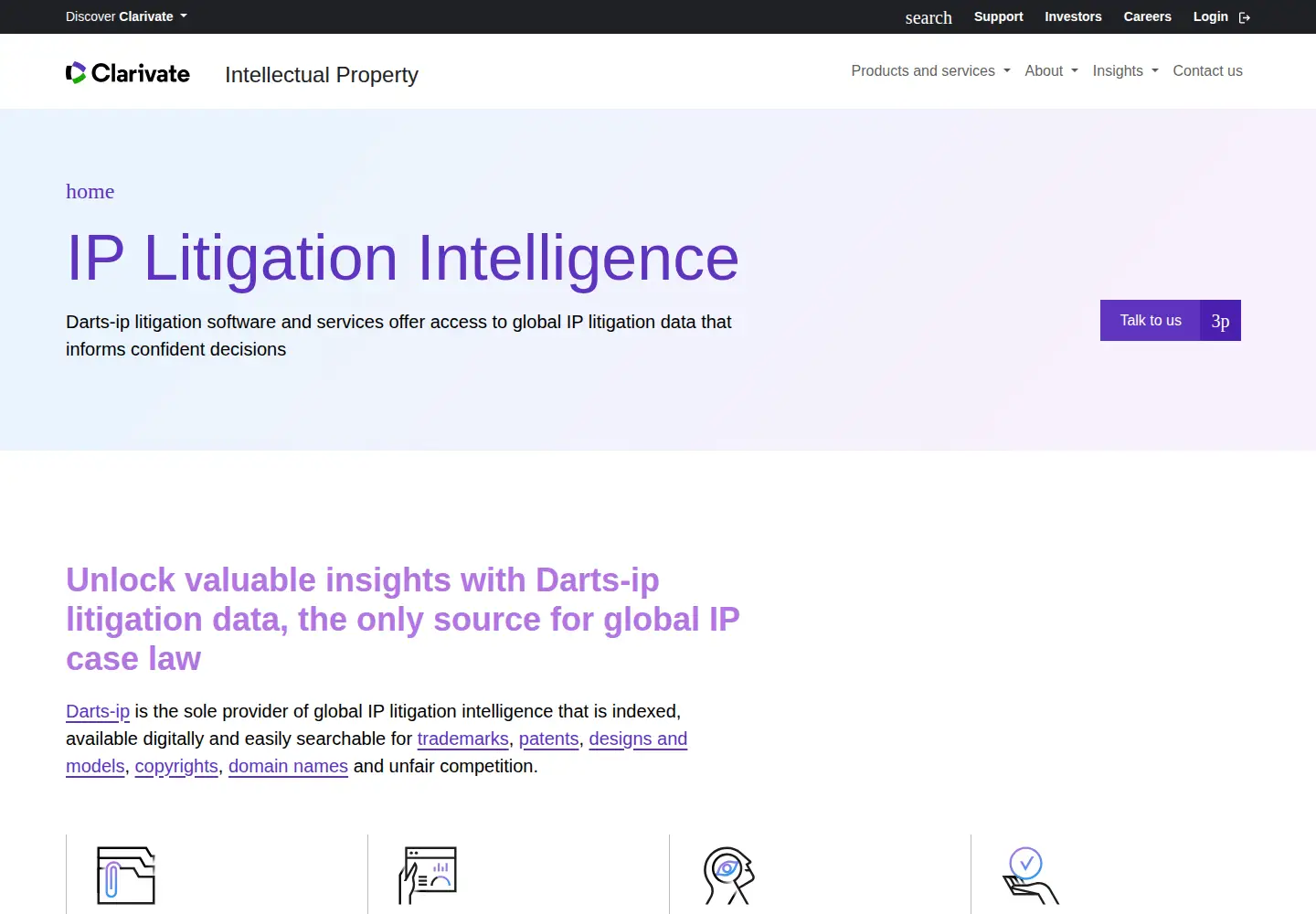The width and height of the screenshot is (1316, 914).
Task: Expand the Products and services menu
Action: pyautogui.click(x=930, y=71)
